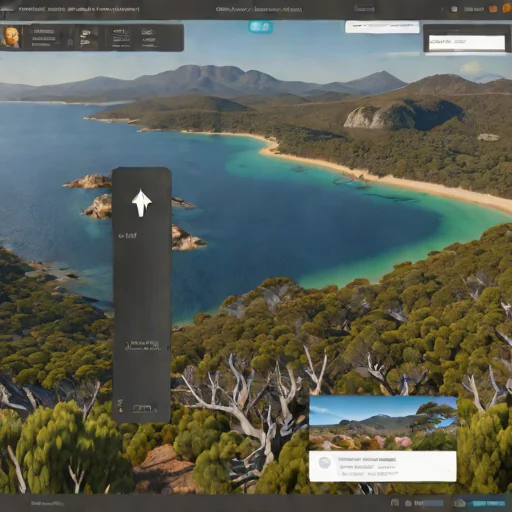Image resolution: width=512 pixels, height=512 pixels.
Task: Click the teal rounded button at top center
Action: tap(261, 26)
